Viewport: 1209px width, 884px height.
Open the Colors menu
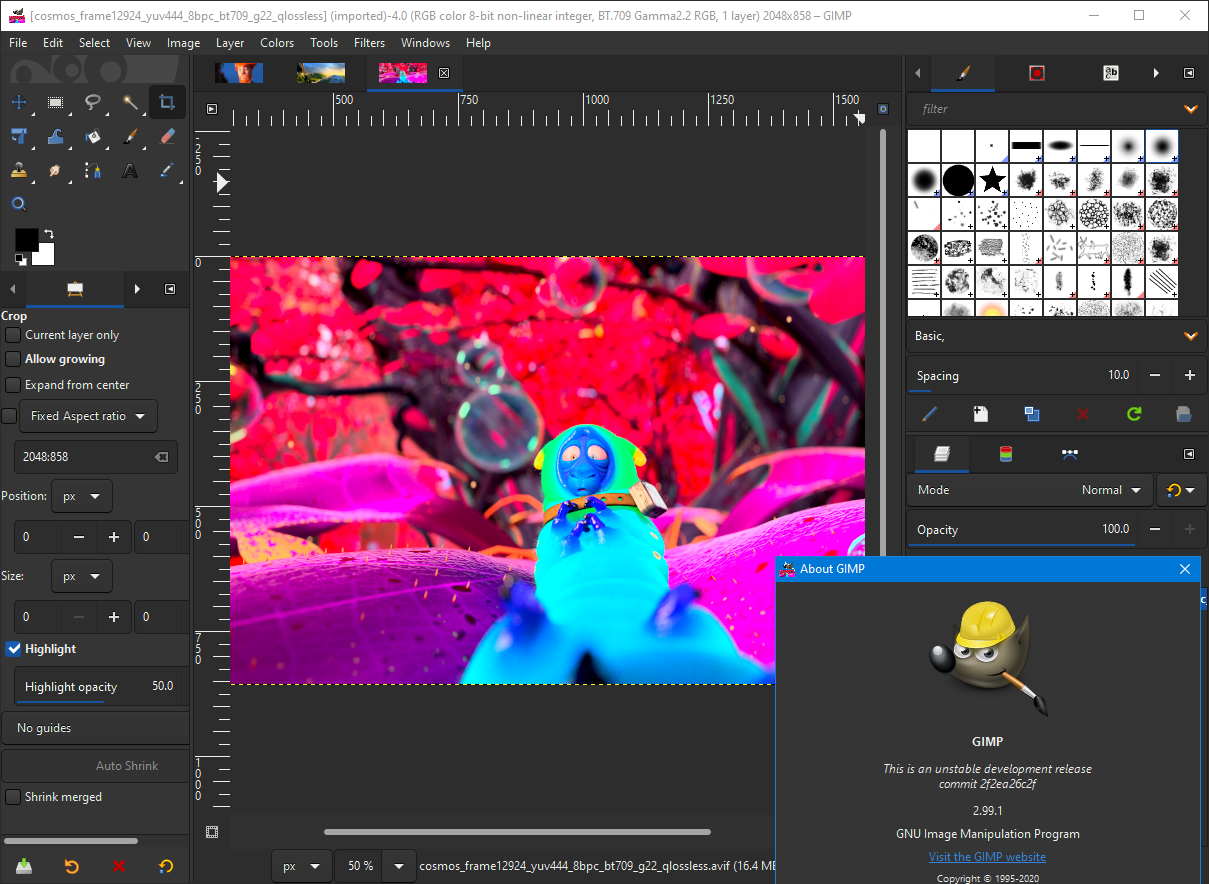pyautogui.click(x=277, y=43)
